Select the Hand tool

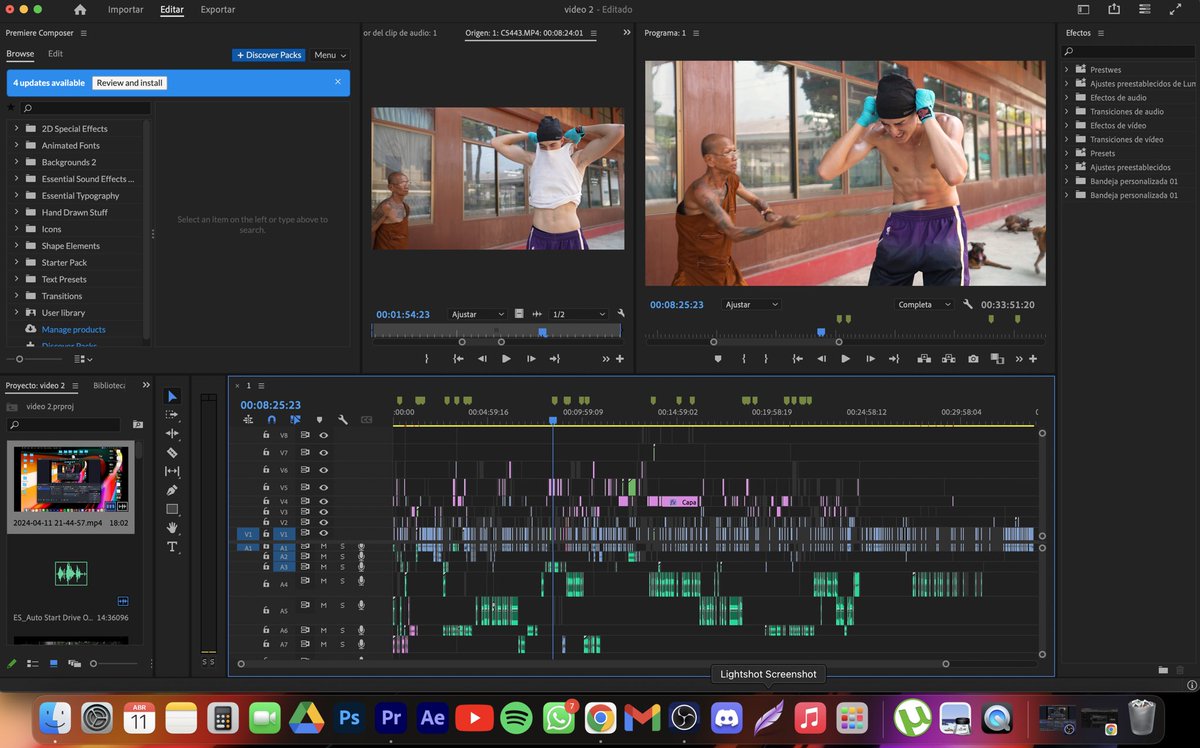172,528
